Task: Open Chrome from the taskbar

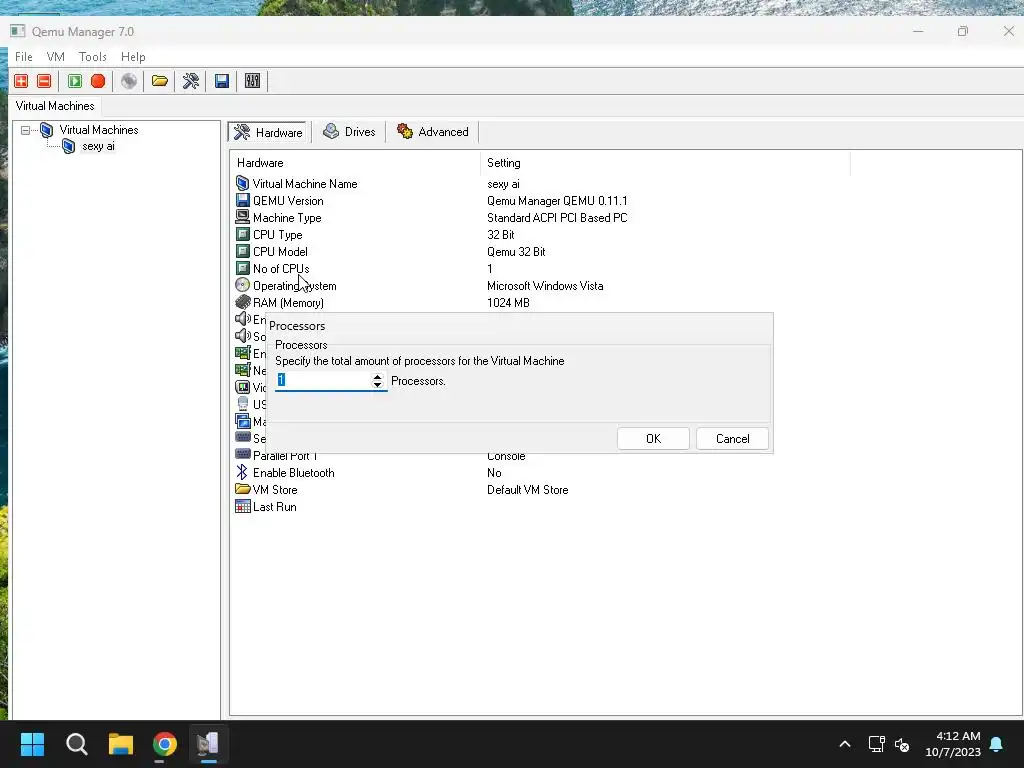Action: pyautogui.click(x=165, y=744)
